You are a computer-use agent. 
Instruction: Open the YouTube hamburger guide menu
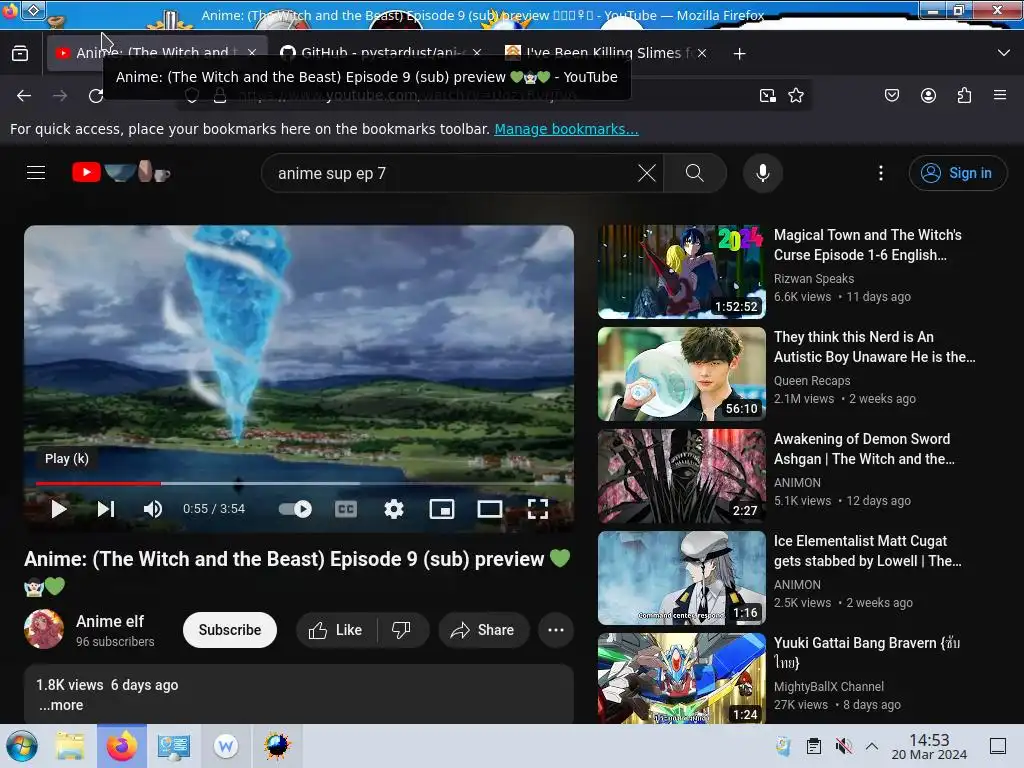36,172
